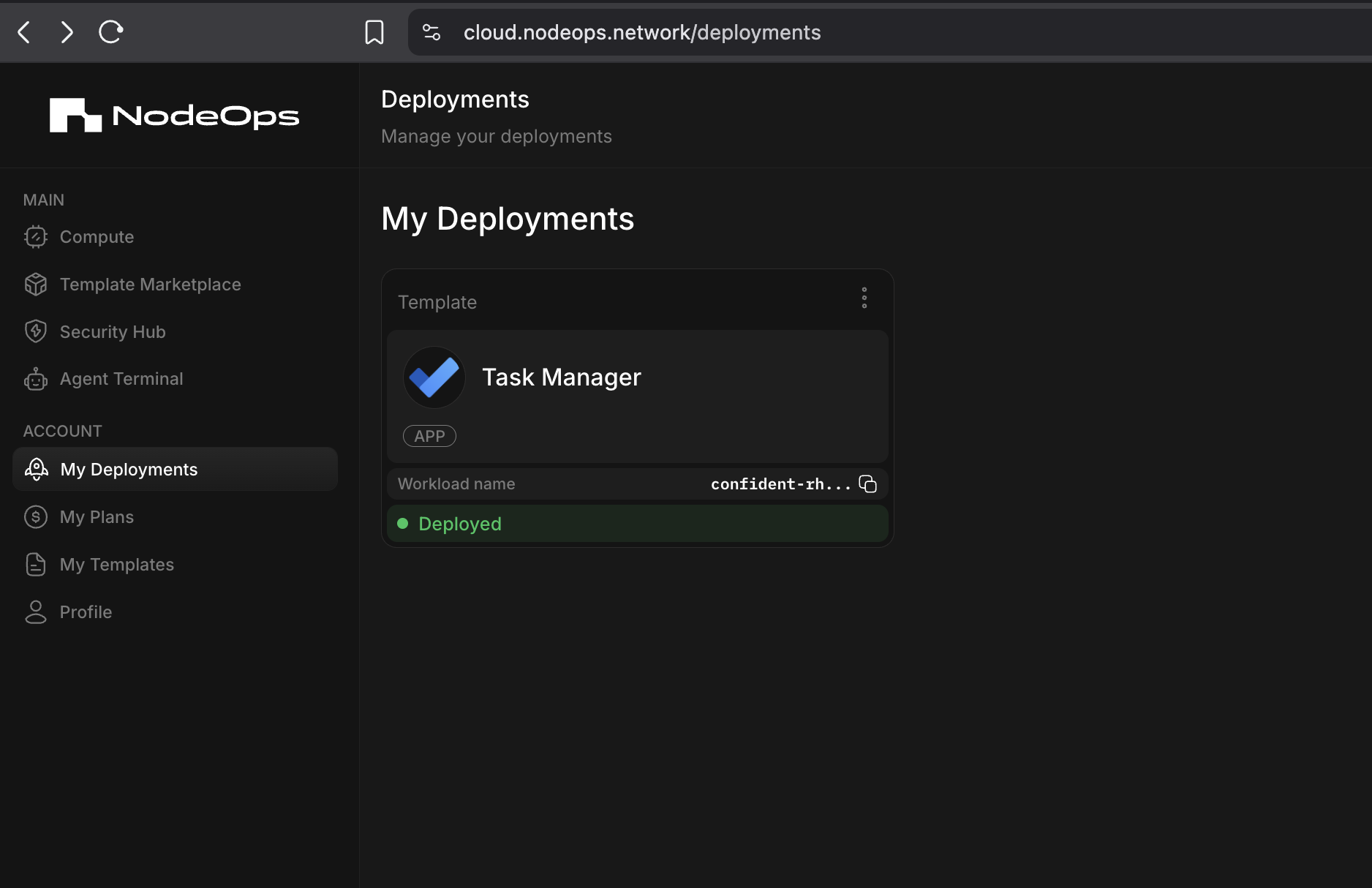
Task: Click the Task Manager checkmark logo
Action: click(x=434, y=377)
